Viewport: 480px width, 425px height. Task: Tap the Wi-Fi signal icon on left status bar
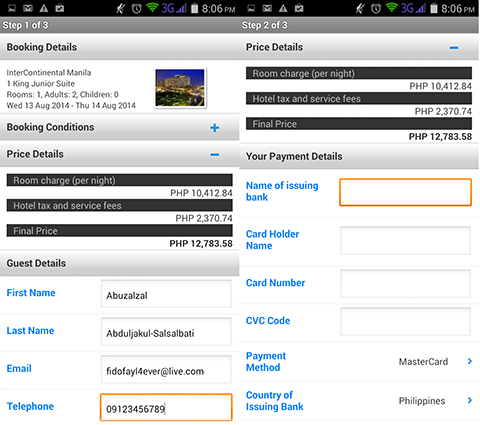coord(152,8)
